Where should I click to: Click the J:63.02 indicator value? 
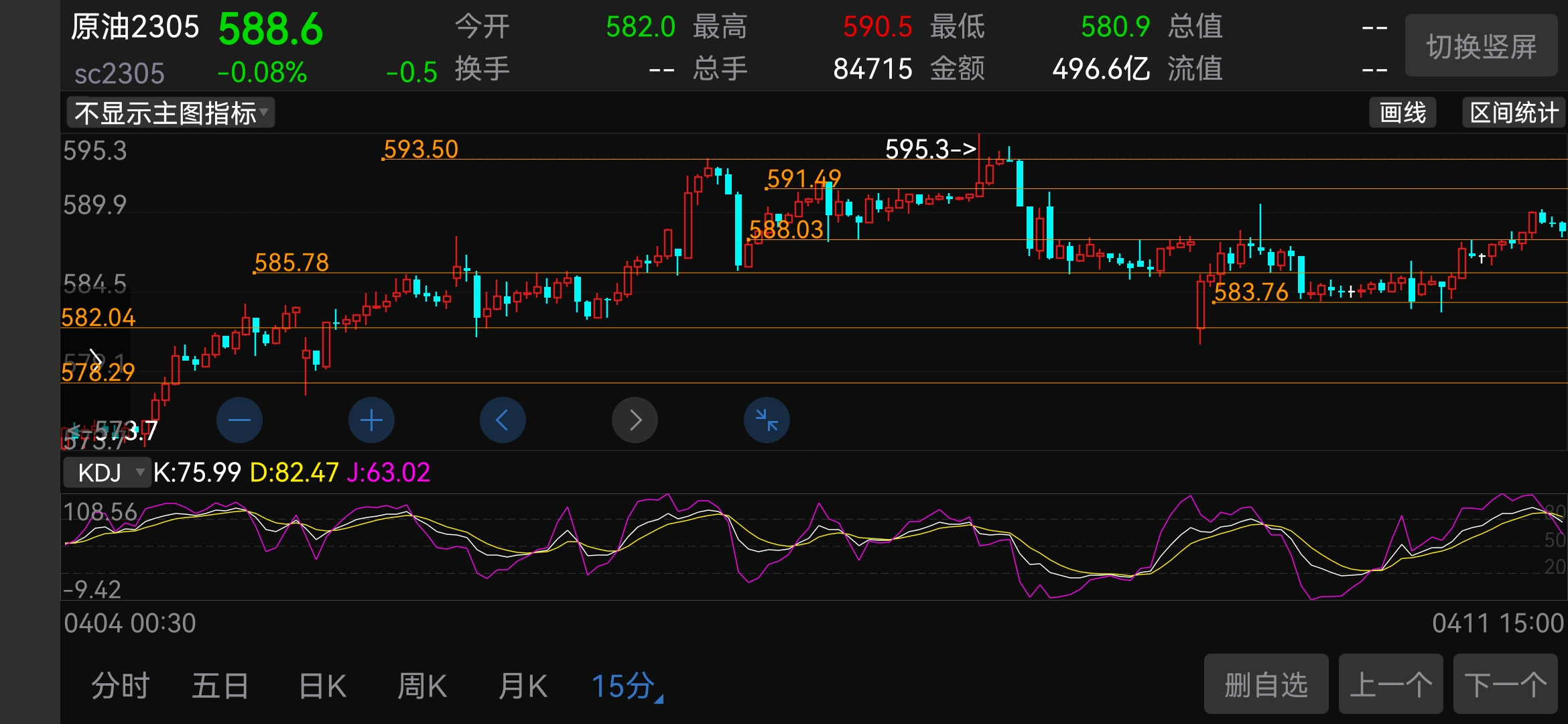pos(389,473)
